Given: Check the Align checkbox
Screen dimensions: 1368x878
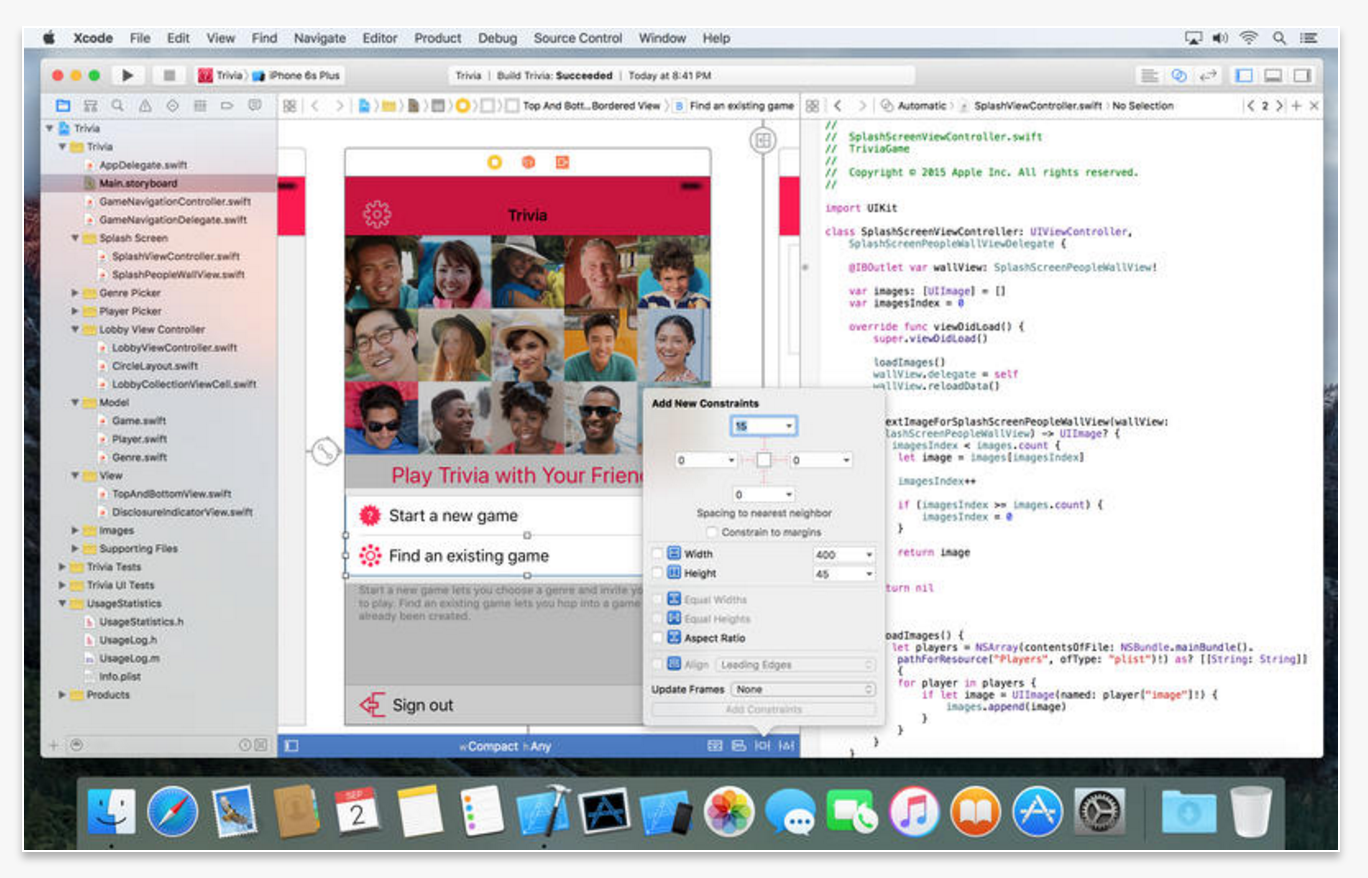Looking at the screenshot, I should pos(657,664).
